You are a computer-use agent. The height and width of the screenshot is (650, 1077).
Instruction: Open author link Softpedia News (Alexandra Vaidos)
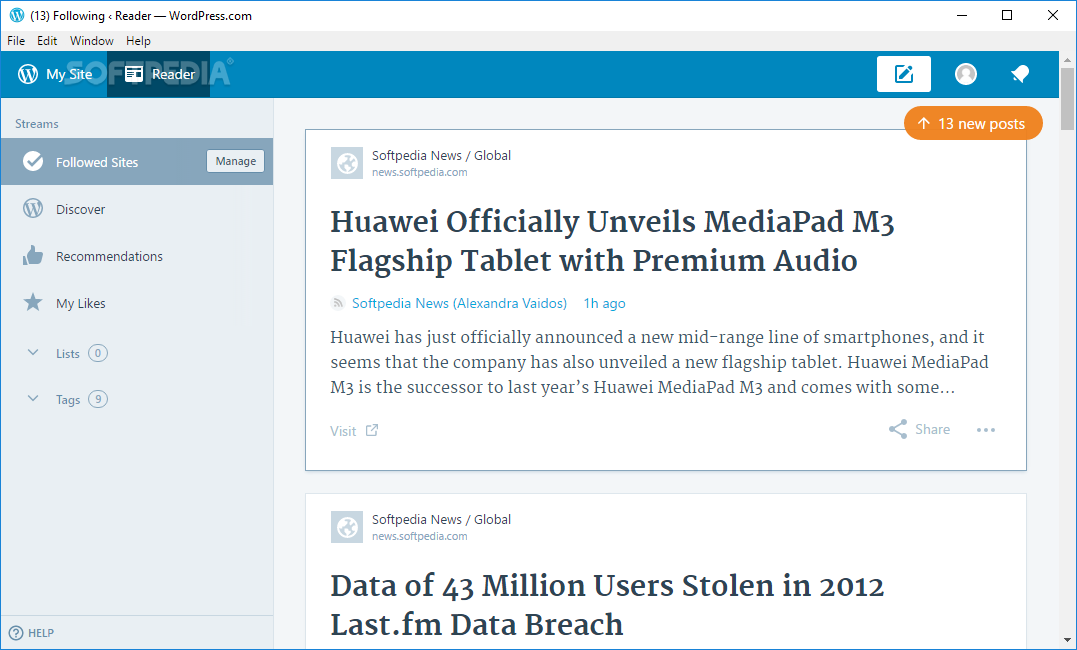460,303
